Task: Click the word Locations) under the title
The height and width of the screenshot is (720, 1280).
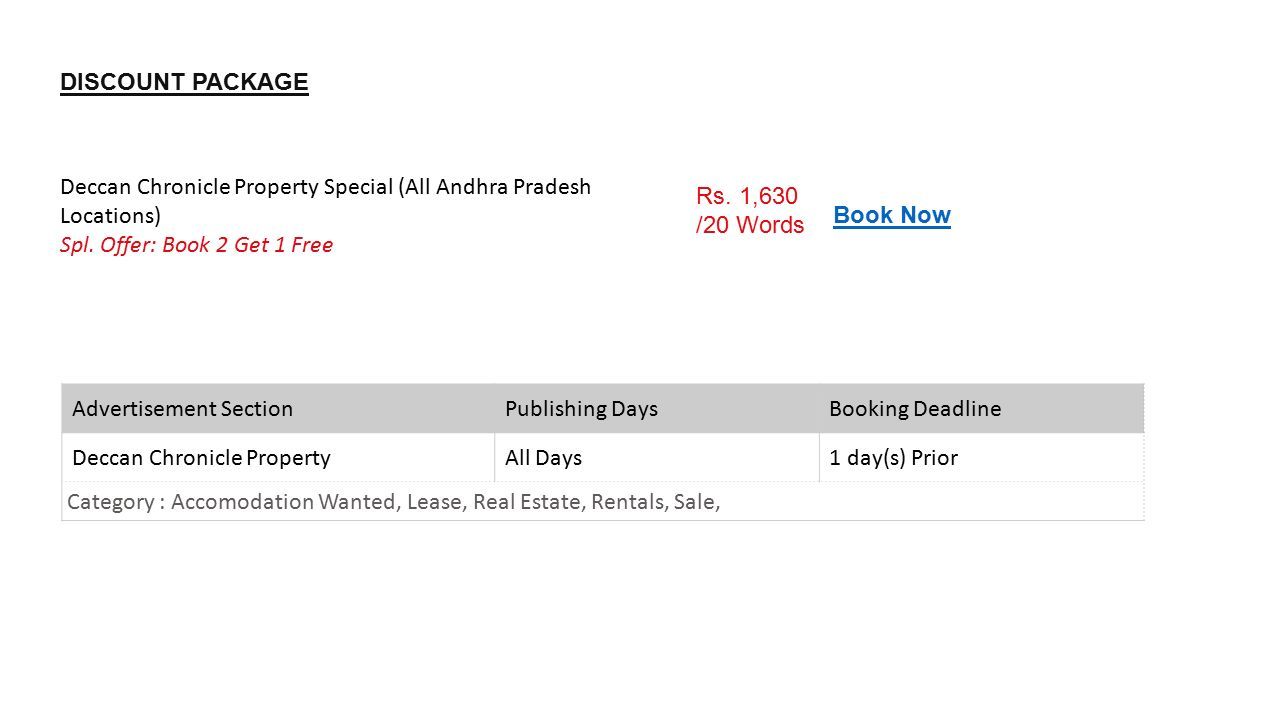Action: point(110,216)
